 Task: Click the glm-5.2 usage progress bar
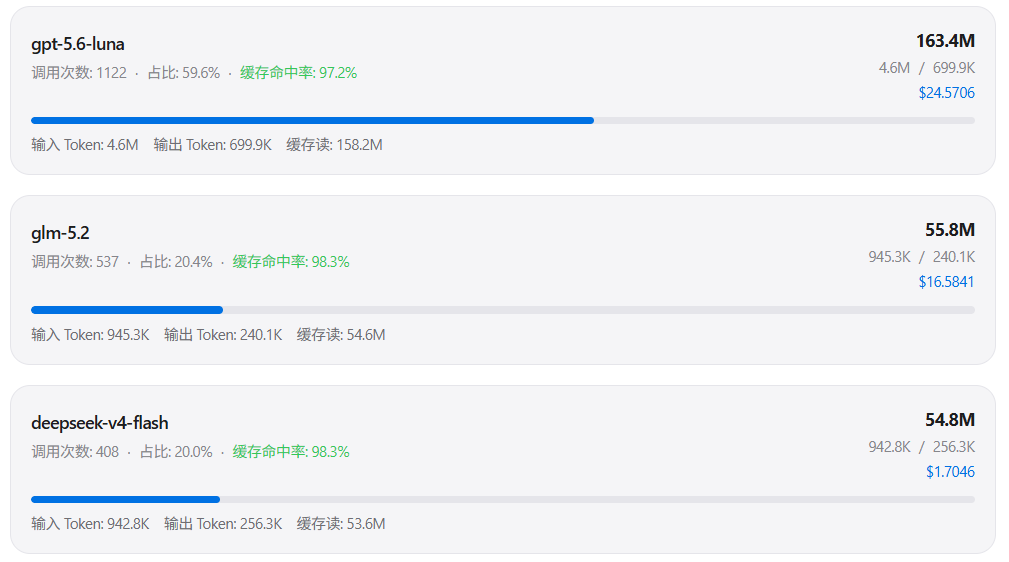tap(503, 310)
